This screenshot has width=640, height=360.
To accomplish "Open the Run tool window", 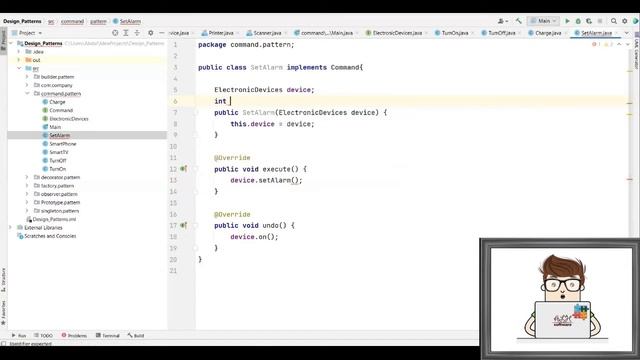I will click(x=19, y=336).
